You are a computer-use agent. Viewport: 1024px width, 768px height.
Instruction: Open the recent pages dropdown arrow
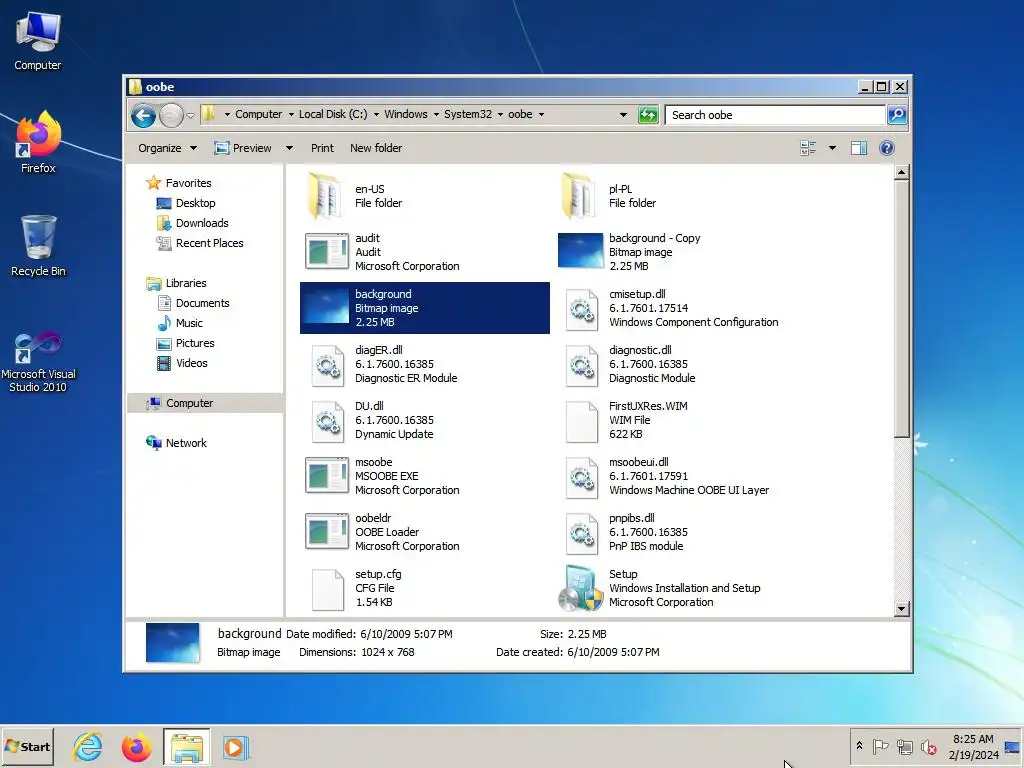tap(190, 116)
